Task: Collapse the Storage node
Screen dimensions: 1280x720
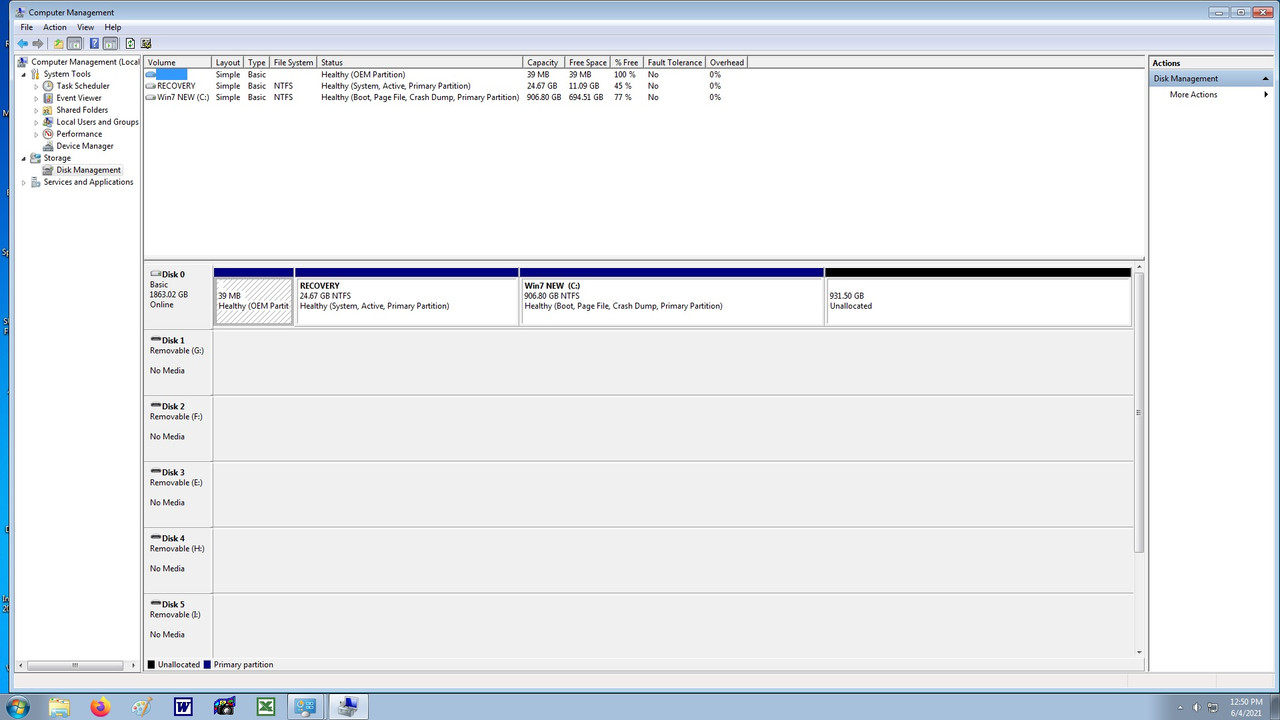Action: [x=23, y=158]
